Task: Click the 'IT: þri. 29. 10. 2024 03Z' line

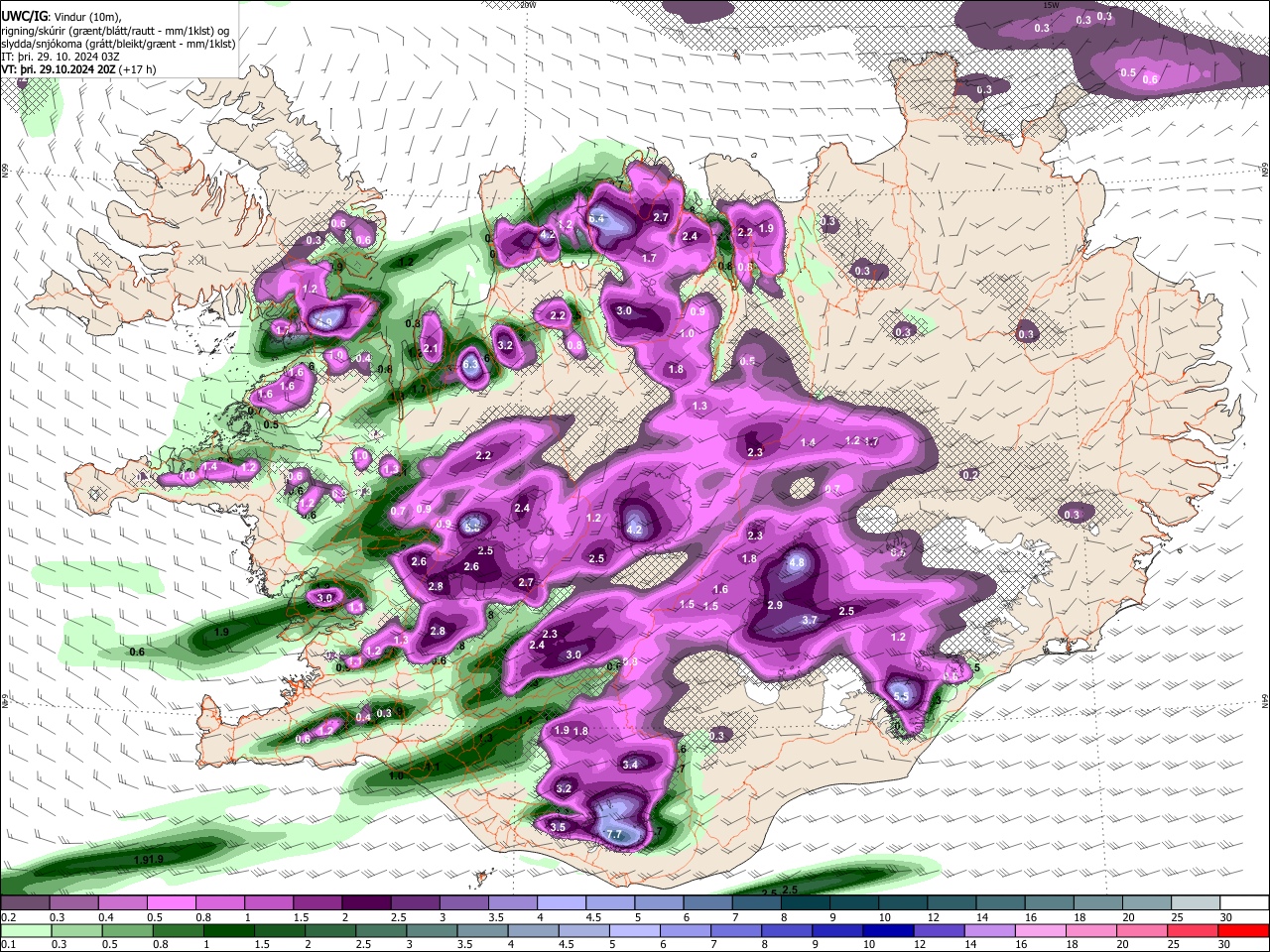Action: coord(61,57)
